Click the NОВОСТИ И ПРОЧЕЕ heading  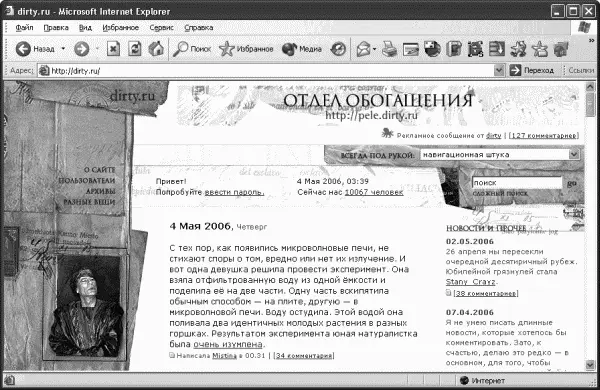[486, 228]
